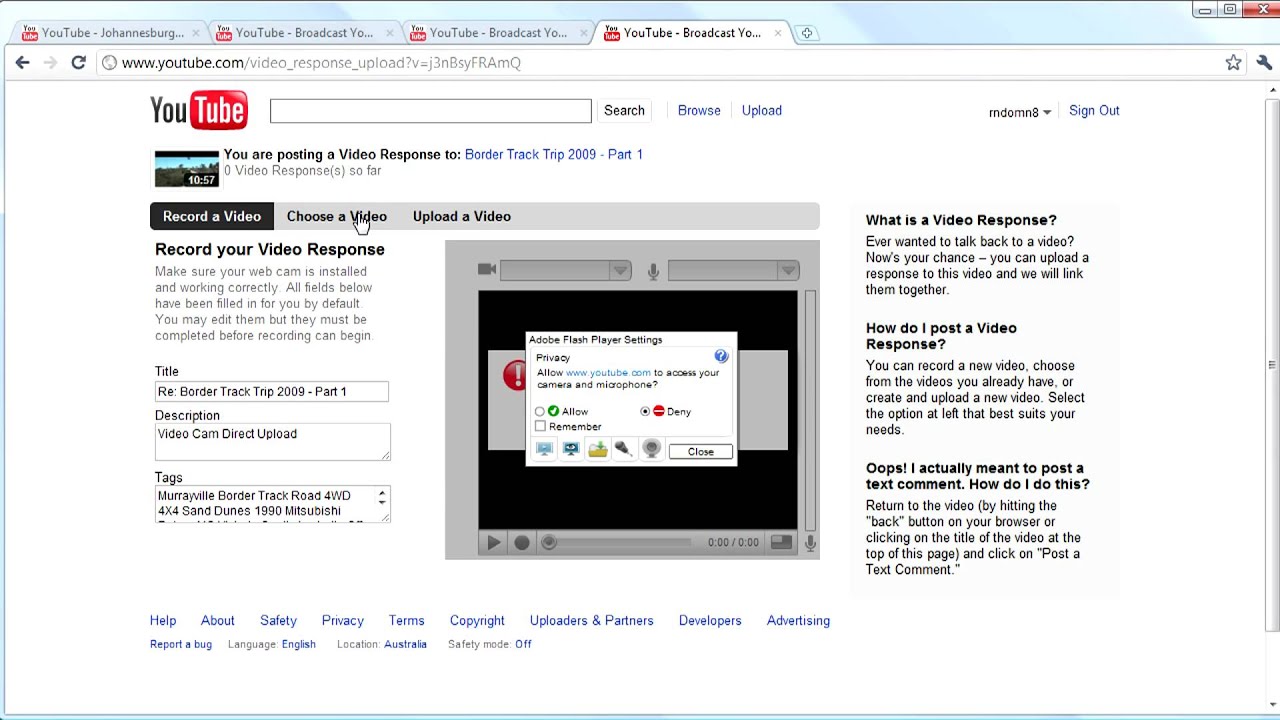Click the recorder vertical volume level bar
Viewport: 1280px width, 720px height.
point(810,410)
